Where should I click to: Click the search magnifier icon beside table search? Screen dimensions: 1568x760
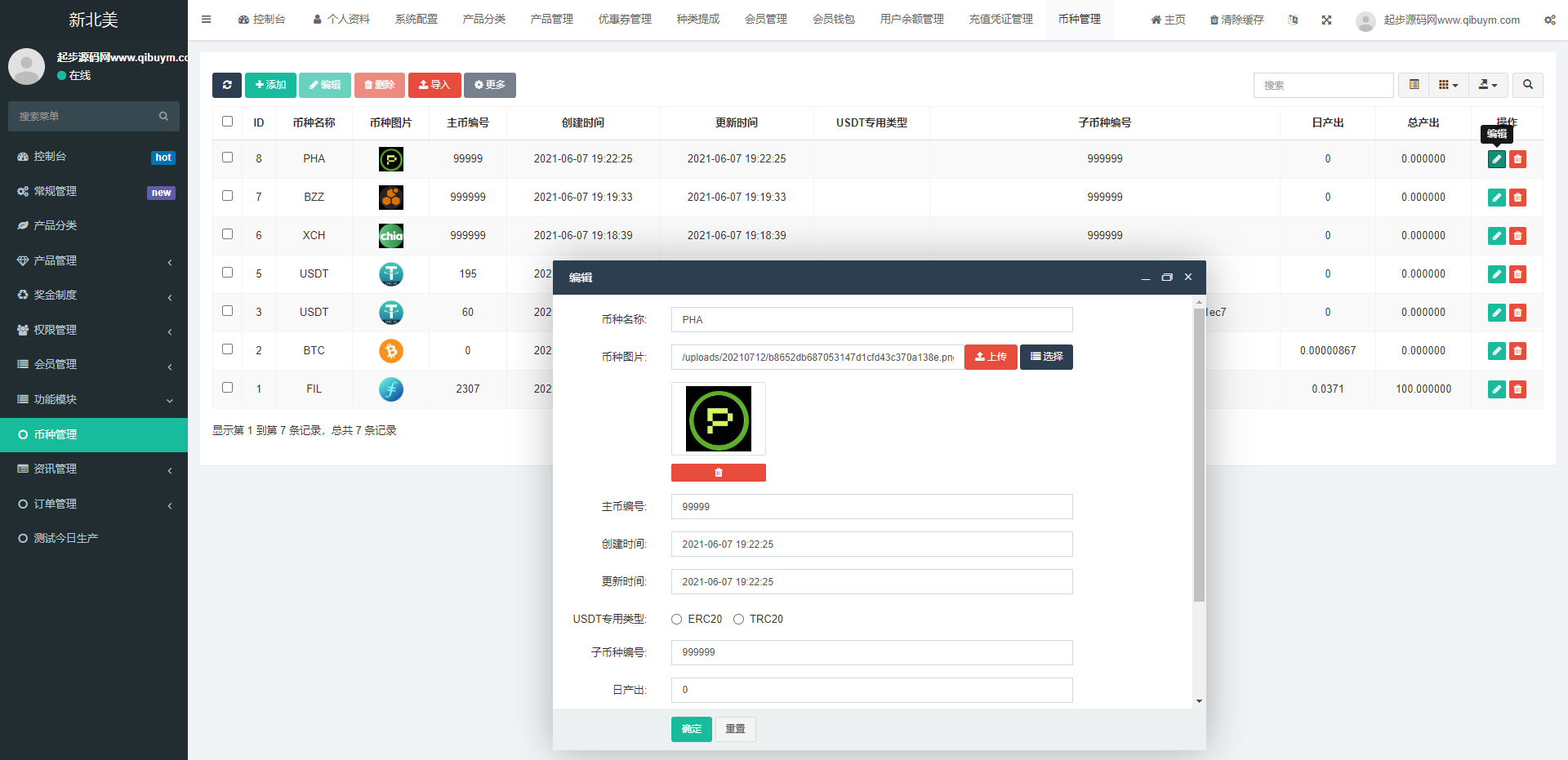point(1527,85)
